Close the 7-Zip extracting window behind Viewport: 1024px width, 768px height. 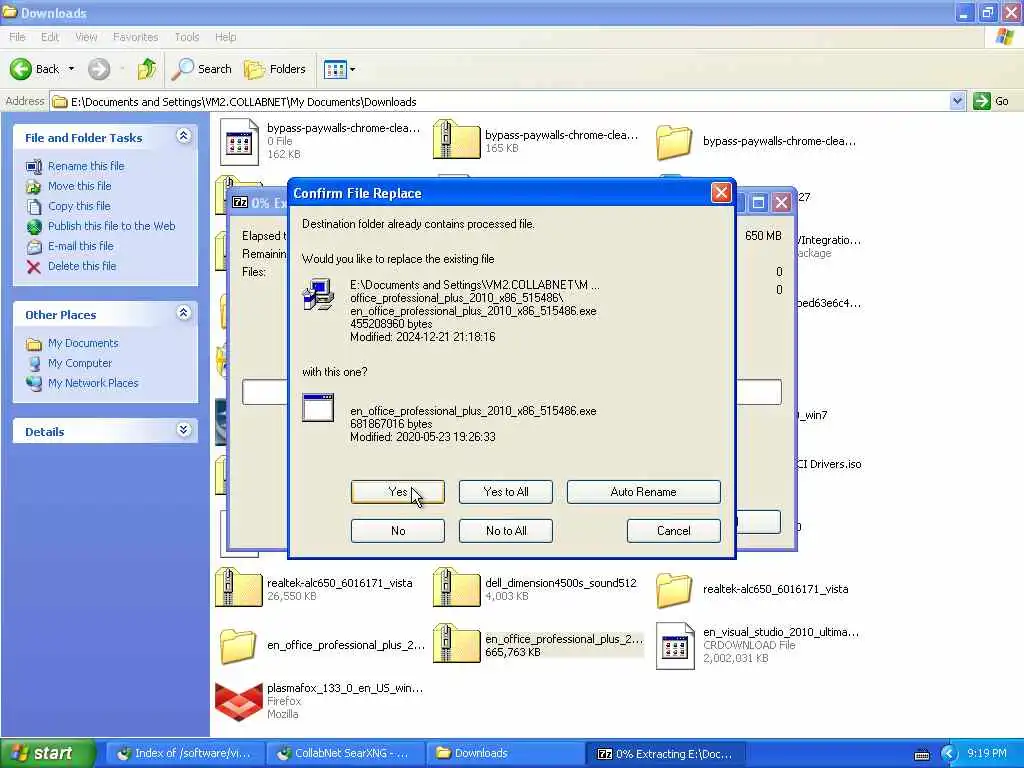click(781, 202)
